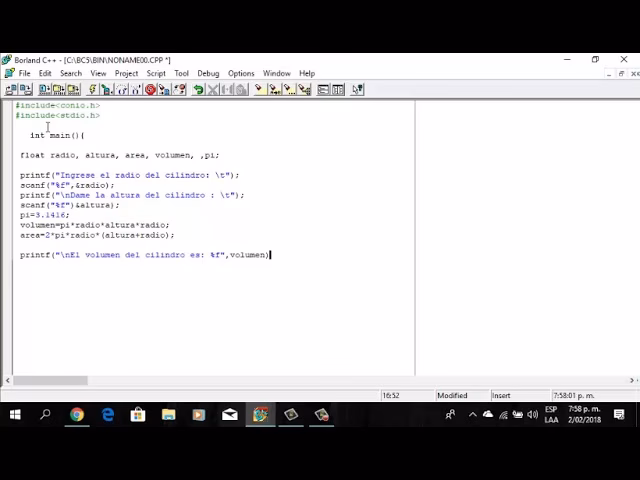The width and height of the screenshot is (640, 480).
Task: Open Google Chrome from the taskbar
Action: pos(77,415)
